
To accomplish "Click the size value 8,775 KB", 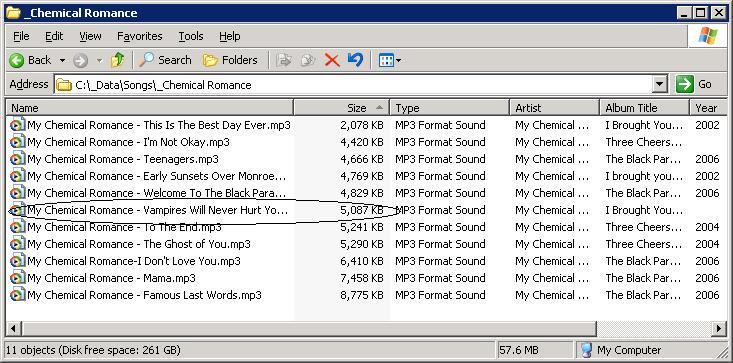I will click(x=362, y=295).
